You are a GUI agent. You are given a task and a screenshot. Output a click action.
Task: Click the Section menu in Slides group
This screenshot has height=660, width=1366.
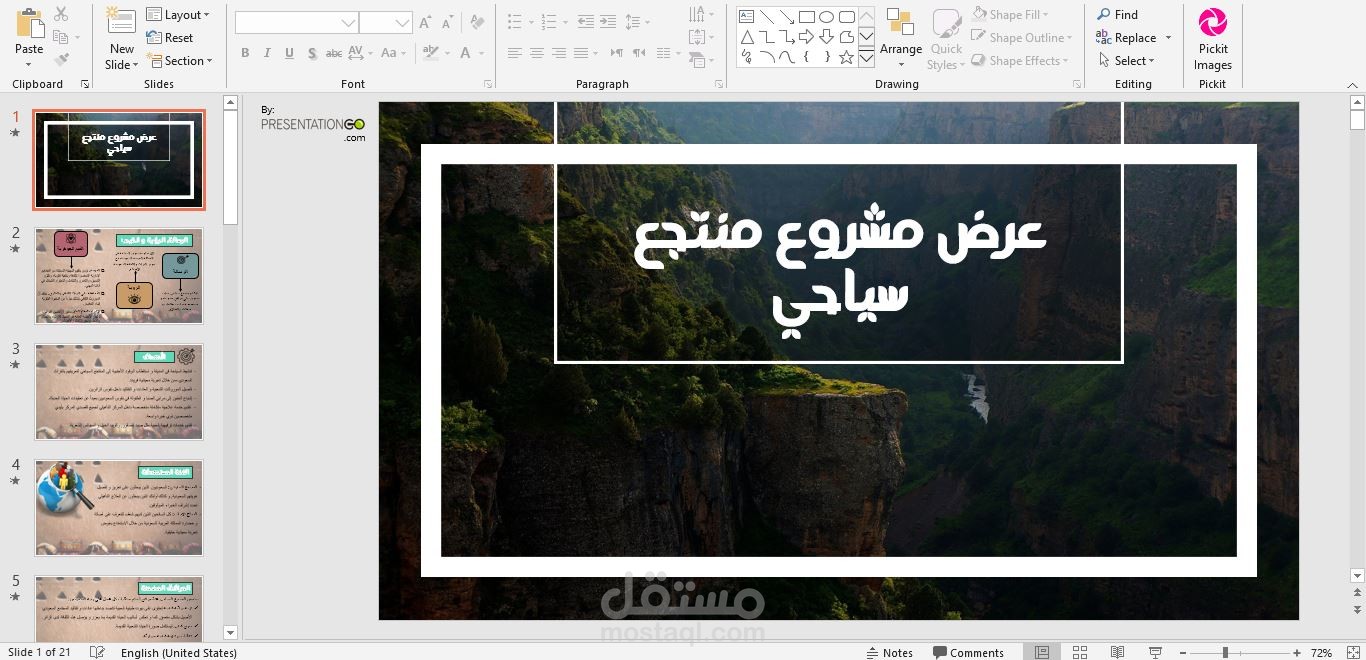click(x=181, y=60)
